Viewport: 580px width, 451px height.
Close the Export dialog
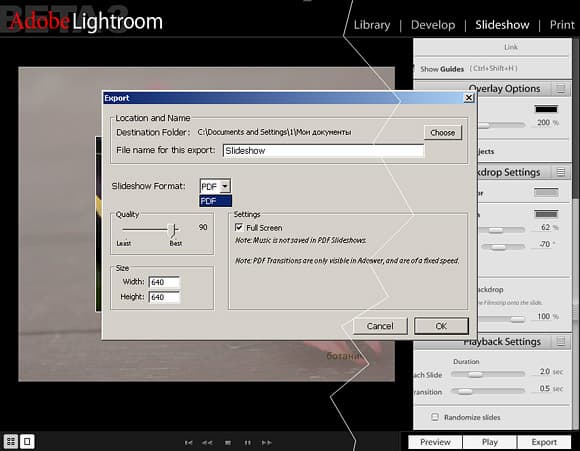[x=469, y=98]
